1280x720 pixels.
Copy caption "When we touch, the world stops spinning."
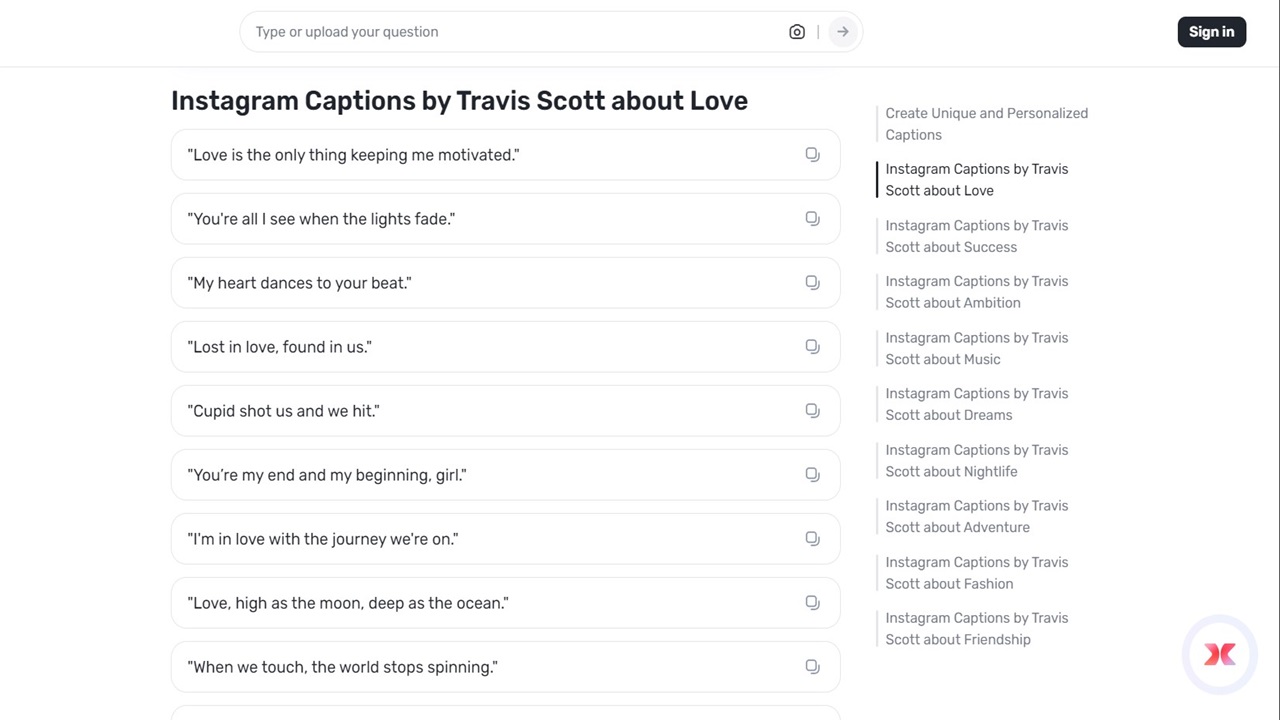coord(812,667)
